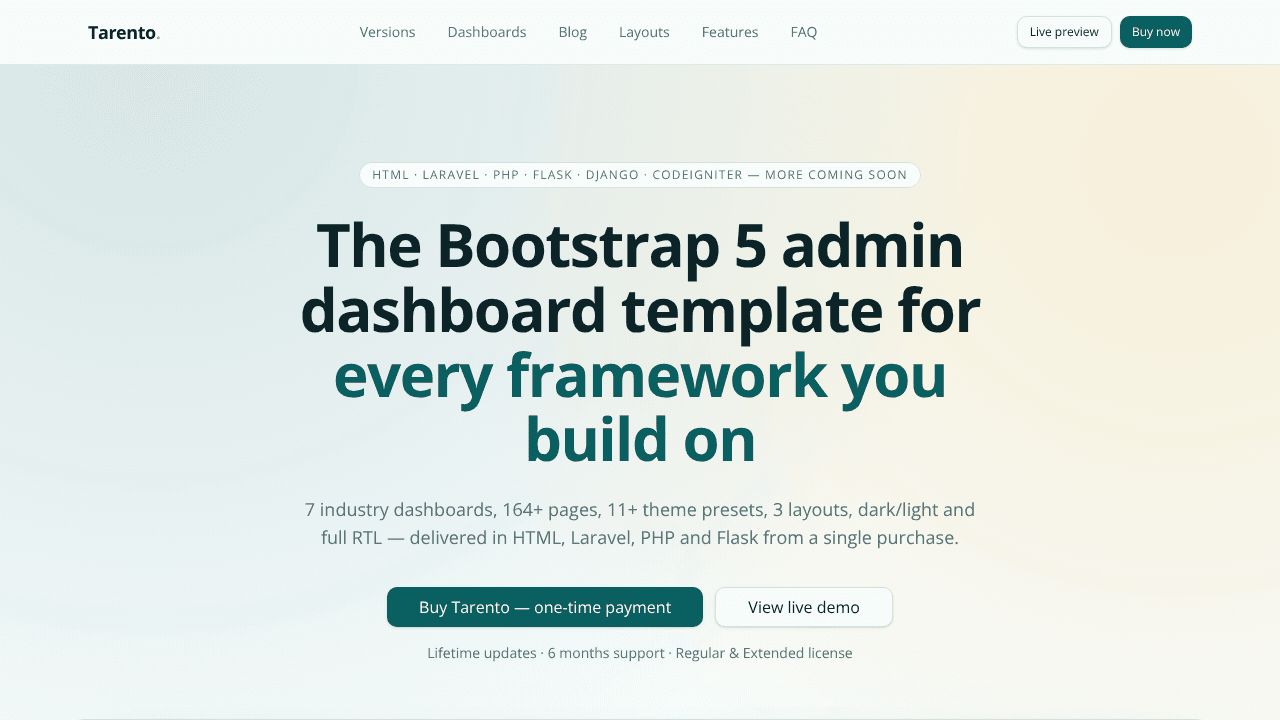Image resolution: width=1280 pixels, height=720 pixels.
Task: Click the frameworks badge listing HTML · Laravel · PHP
Action: pyautogui.click(x=640, y=175)
